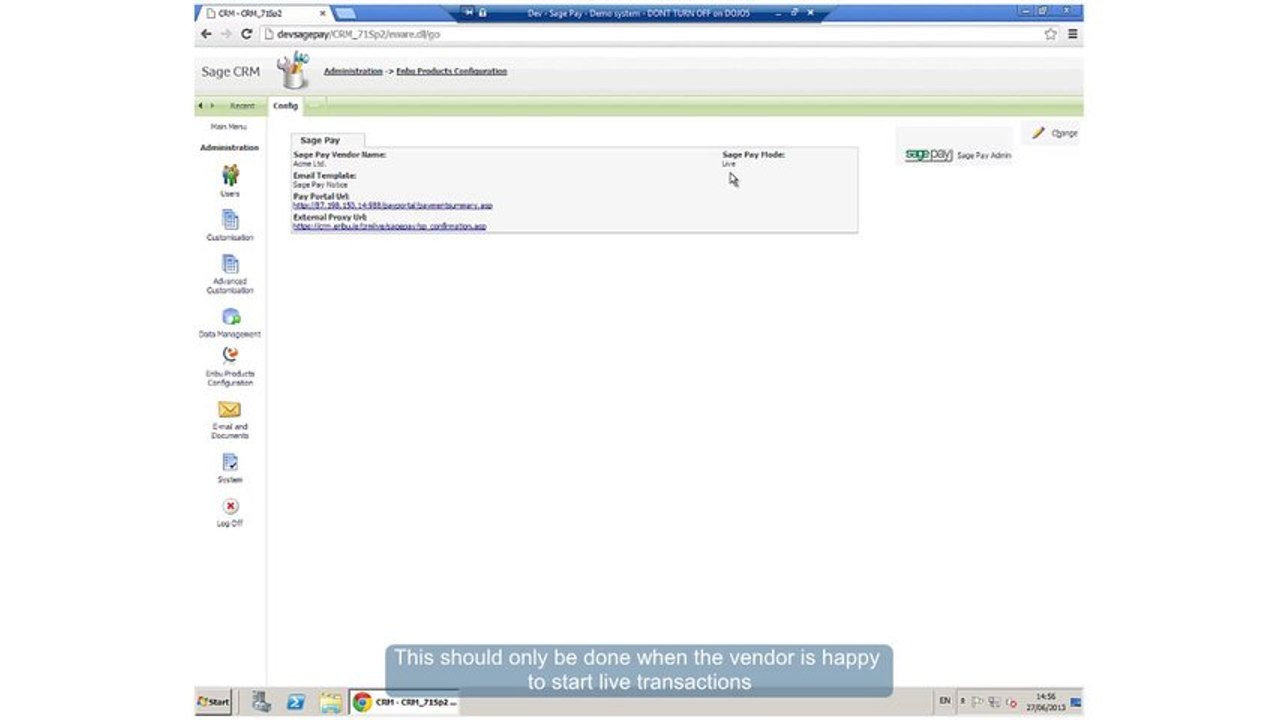Reload the page with refresh icon
This screenshot has width=1279, height=720.
246,34
